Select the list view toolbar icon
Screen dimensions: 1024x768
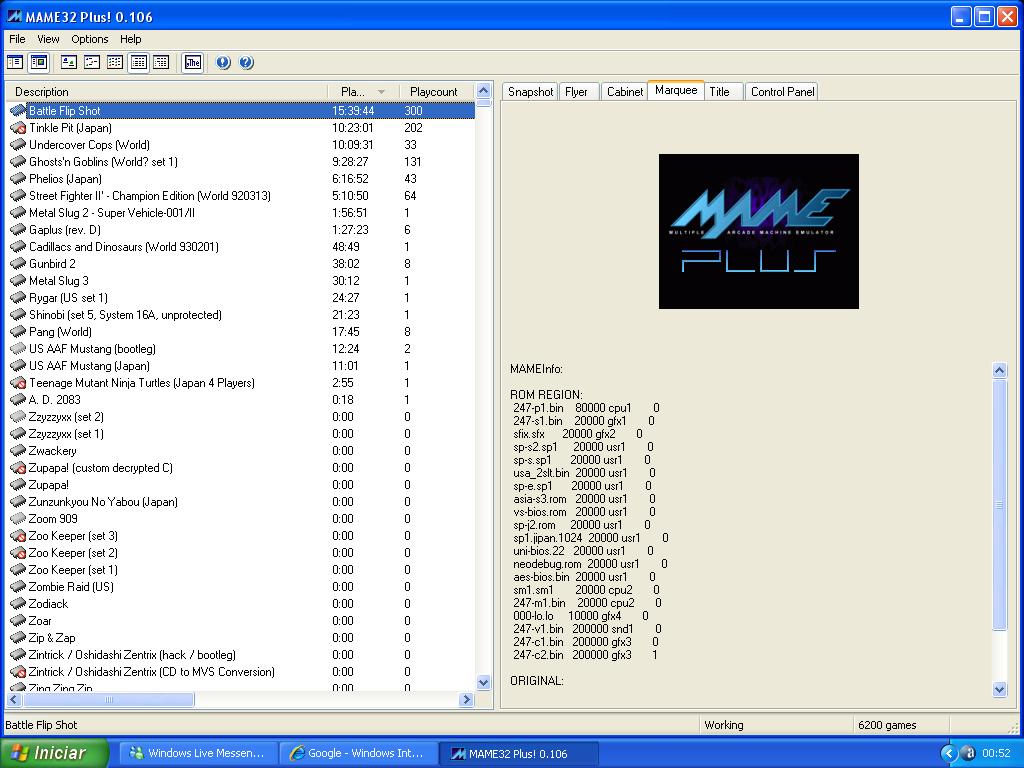point(115,63)
